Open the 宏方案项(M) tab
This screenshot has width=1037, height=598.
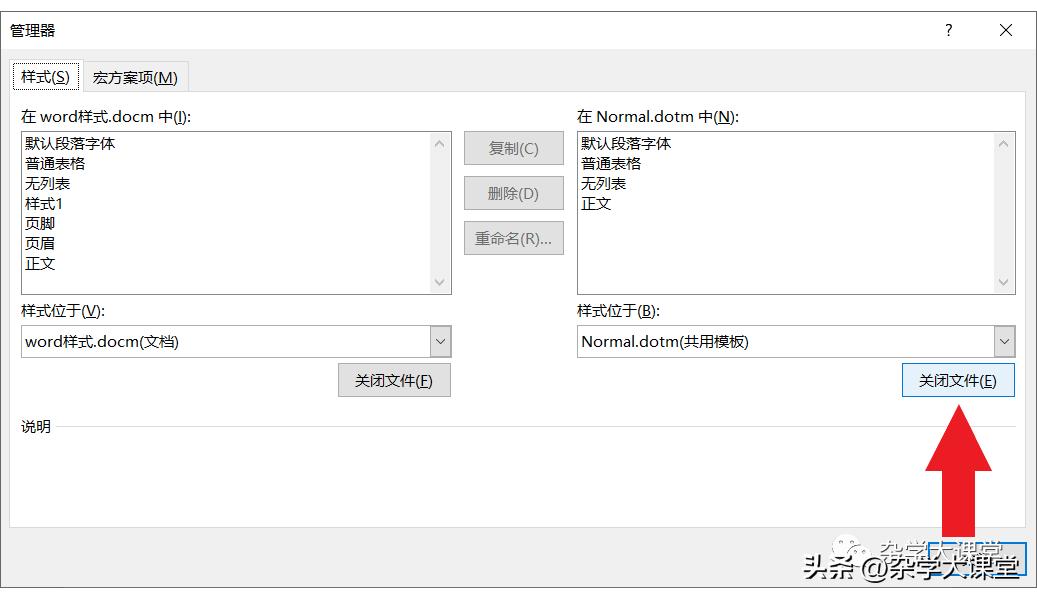(136, 76)
